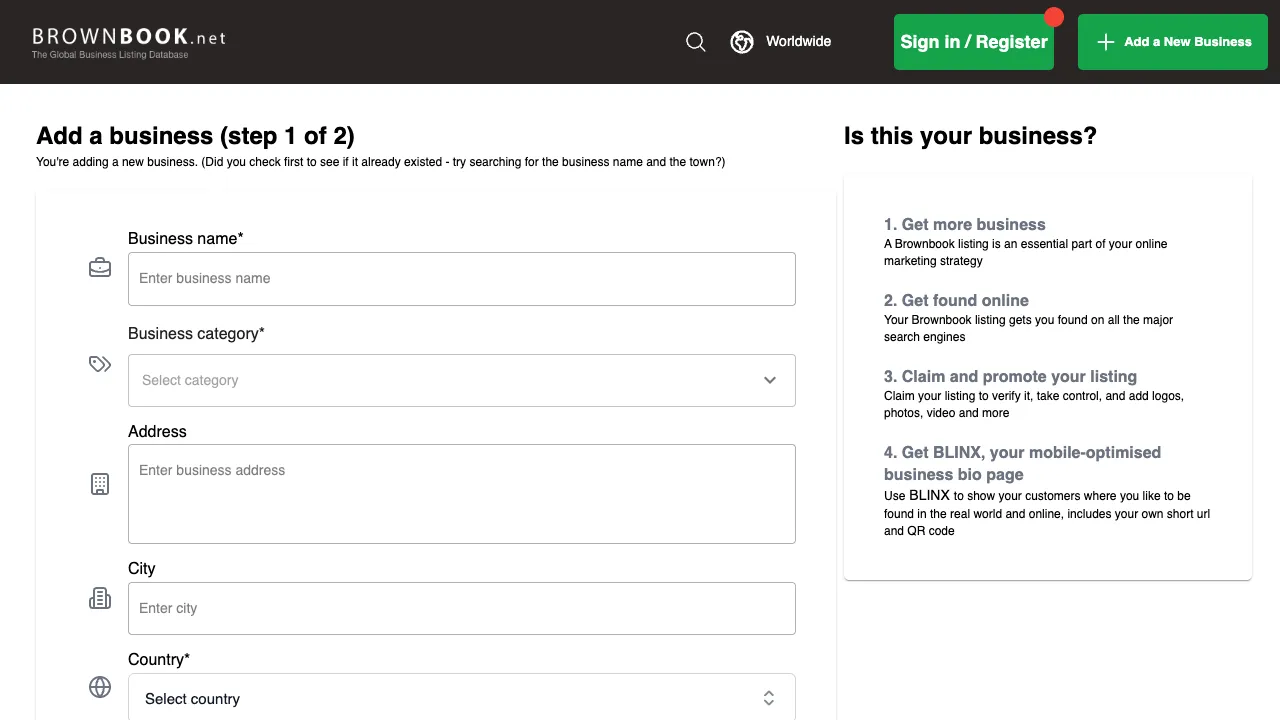
Task: Focus the Enter business address textarea
Action: coord(462,494)
